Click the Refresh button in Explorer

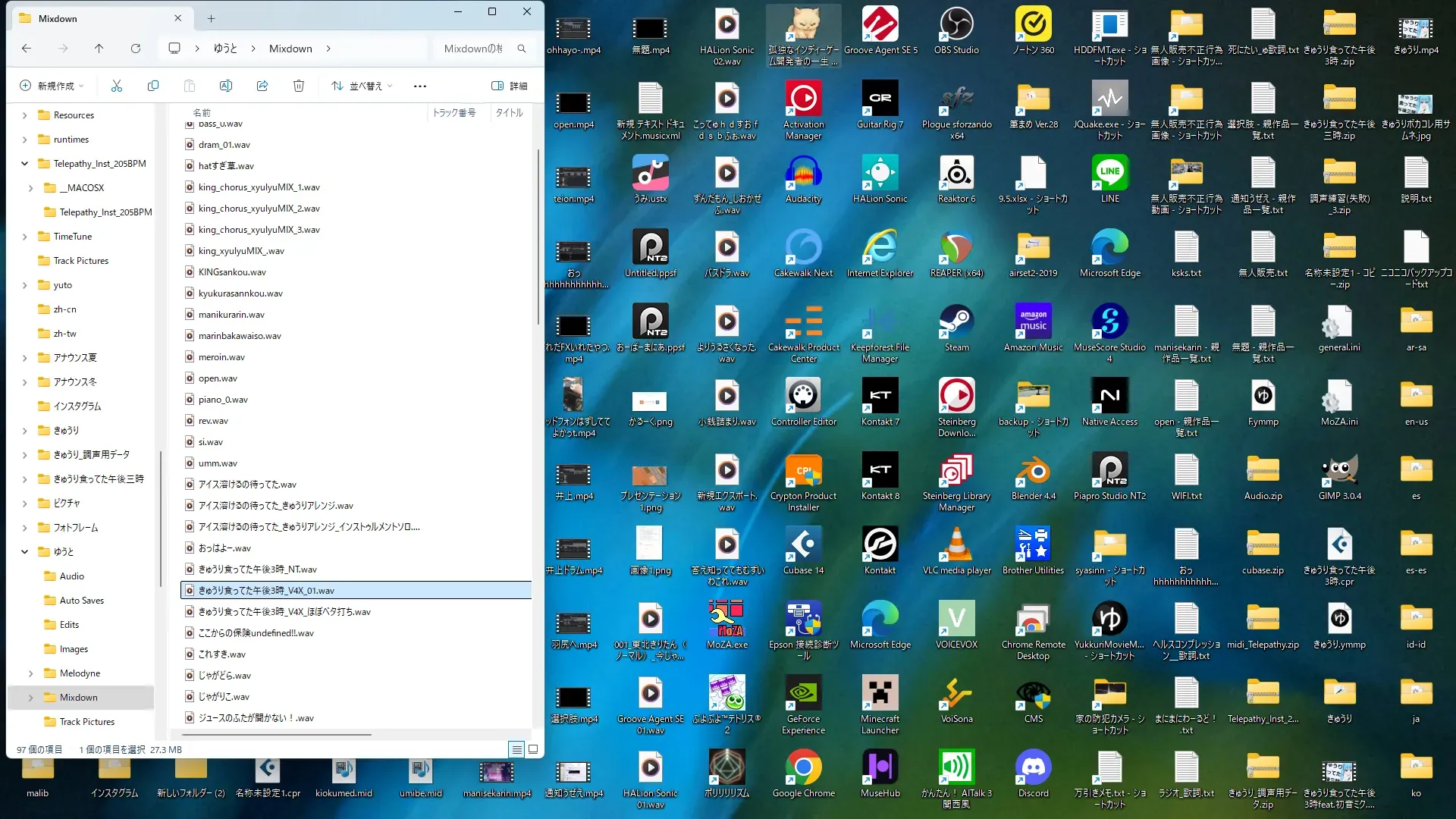tap(136, 49)
